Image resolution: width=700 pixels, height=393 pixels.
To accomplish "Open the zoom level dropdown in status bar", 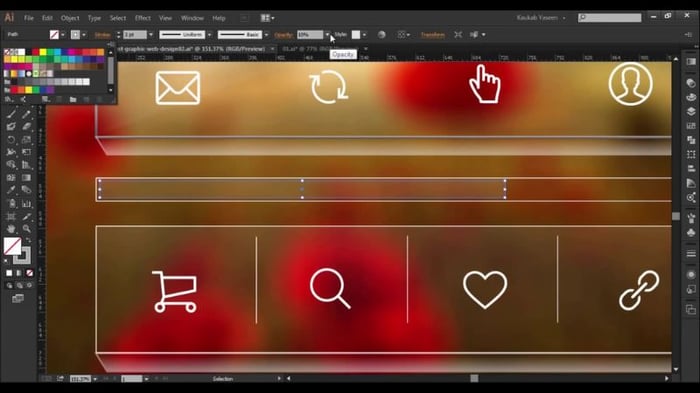I will coord(95,379).
